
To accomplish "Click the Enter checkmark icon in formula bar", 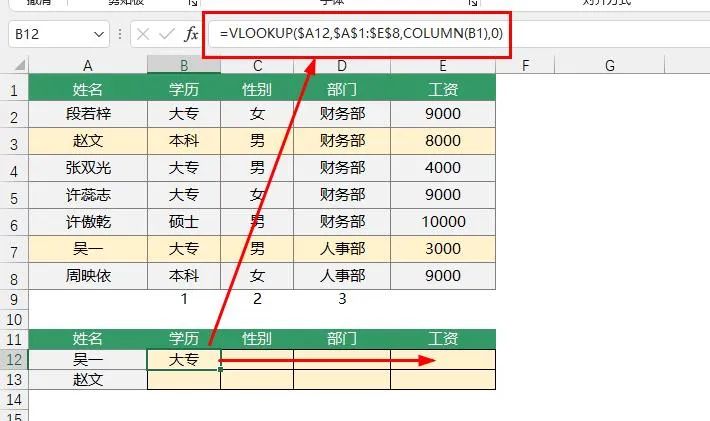I will pos(167,34).
